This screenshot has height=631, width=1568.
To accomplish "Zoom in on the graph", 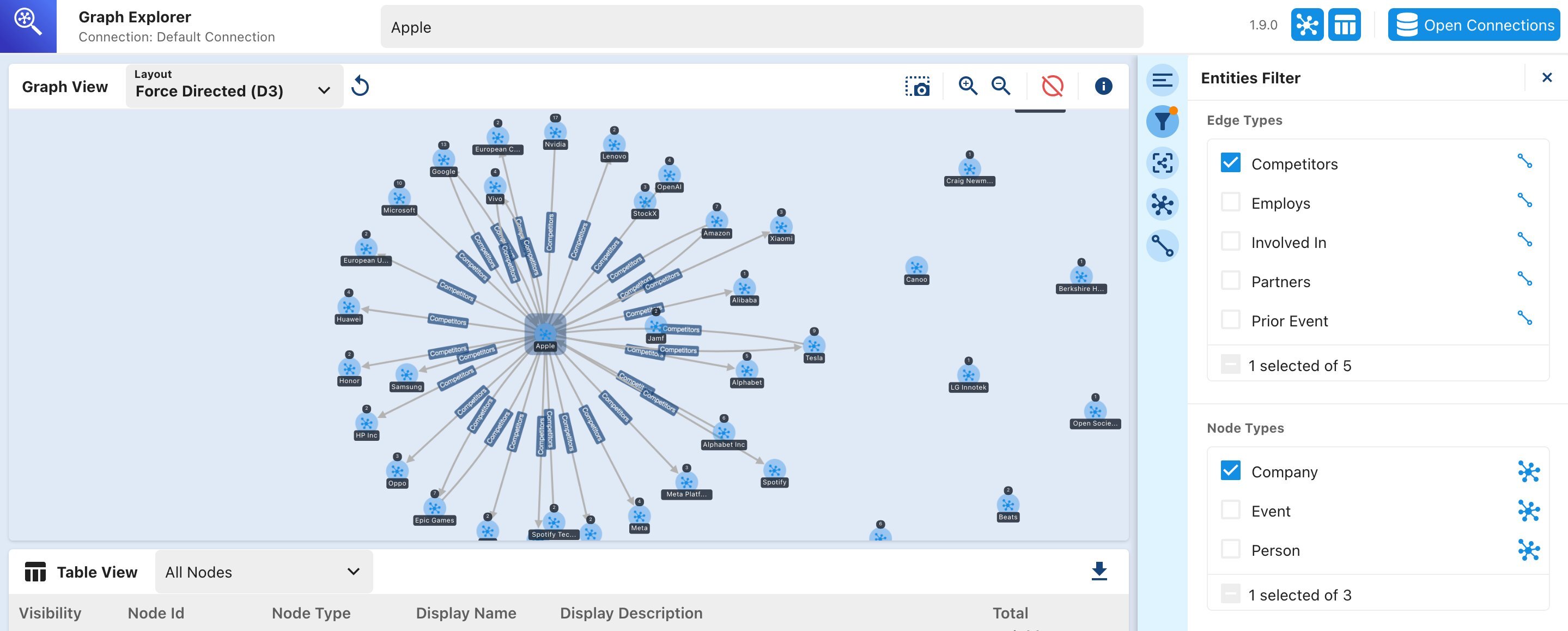I will click(x=967, y=87).
